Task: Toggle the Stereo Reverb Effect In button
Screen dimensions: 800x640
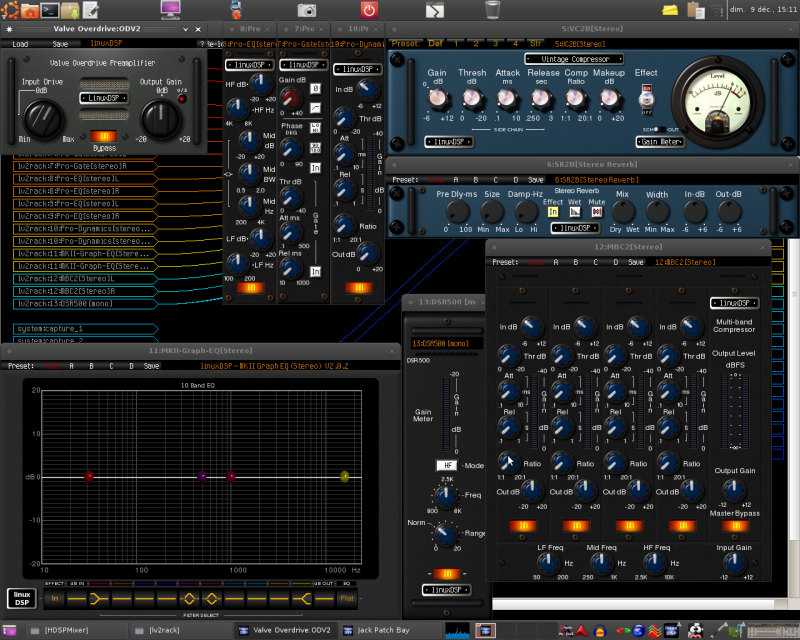Action: pyautogui.click(x=553, y=211)
